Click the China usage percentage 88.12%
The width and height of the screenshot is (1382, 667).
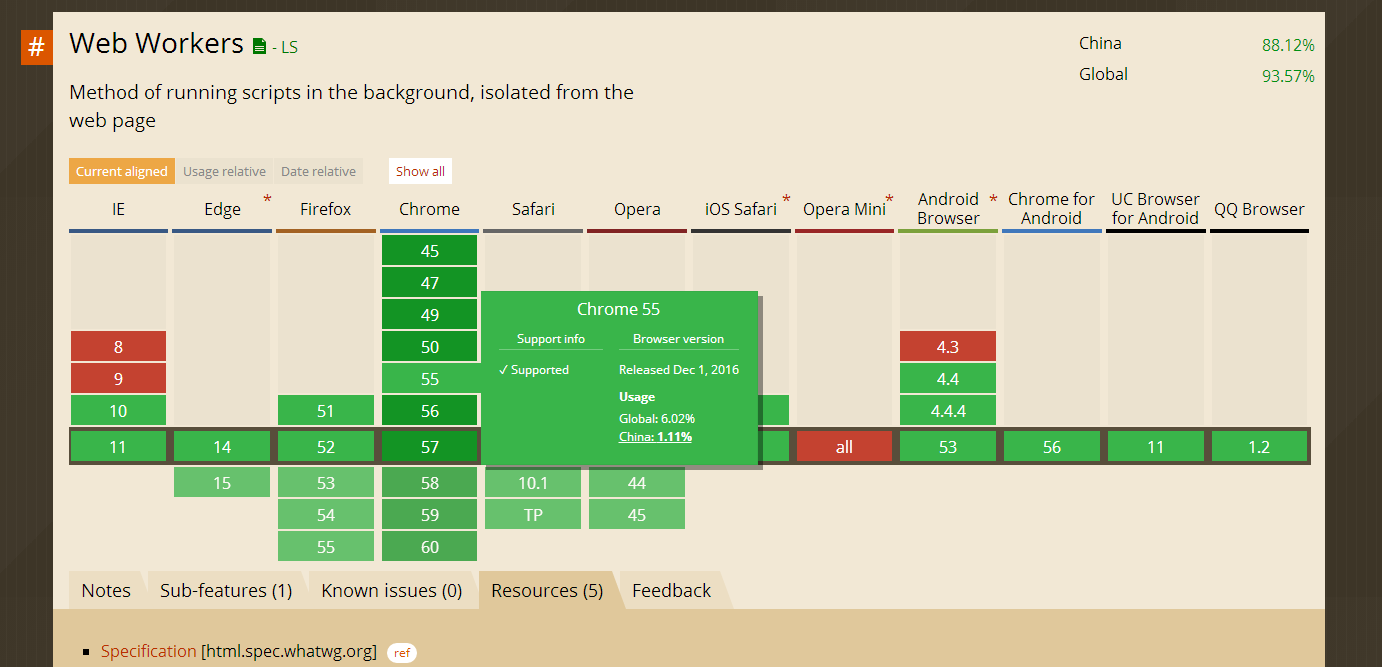pos(1288,45)
